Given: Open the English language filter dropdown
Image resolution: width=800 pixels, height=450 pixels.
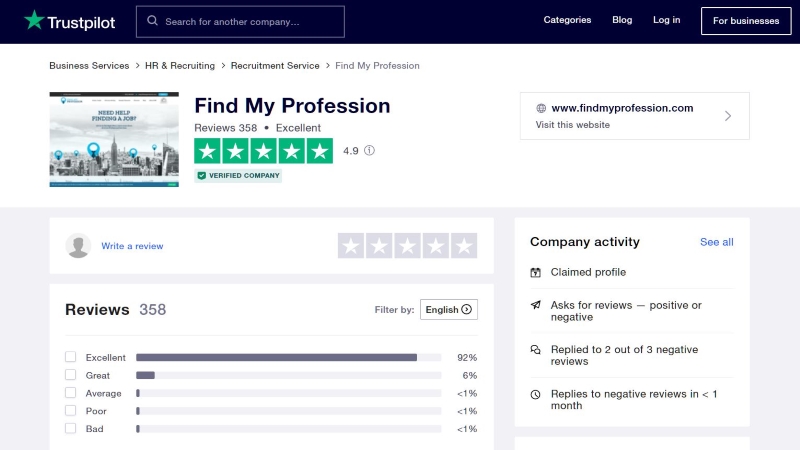Looking at the screenshot, I should point(448,309).
